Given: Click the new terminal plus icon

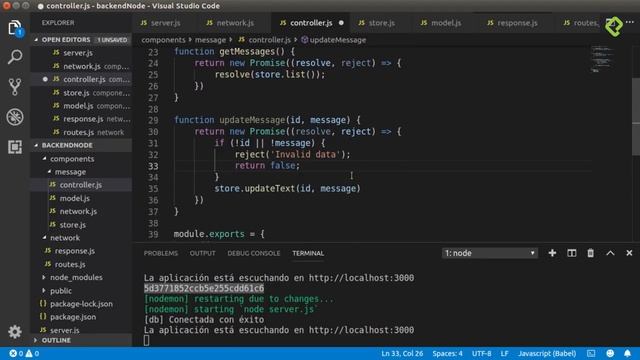Looking at the screenshot, I should click(552, 253).
